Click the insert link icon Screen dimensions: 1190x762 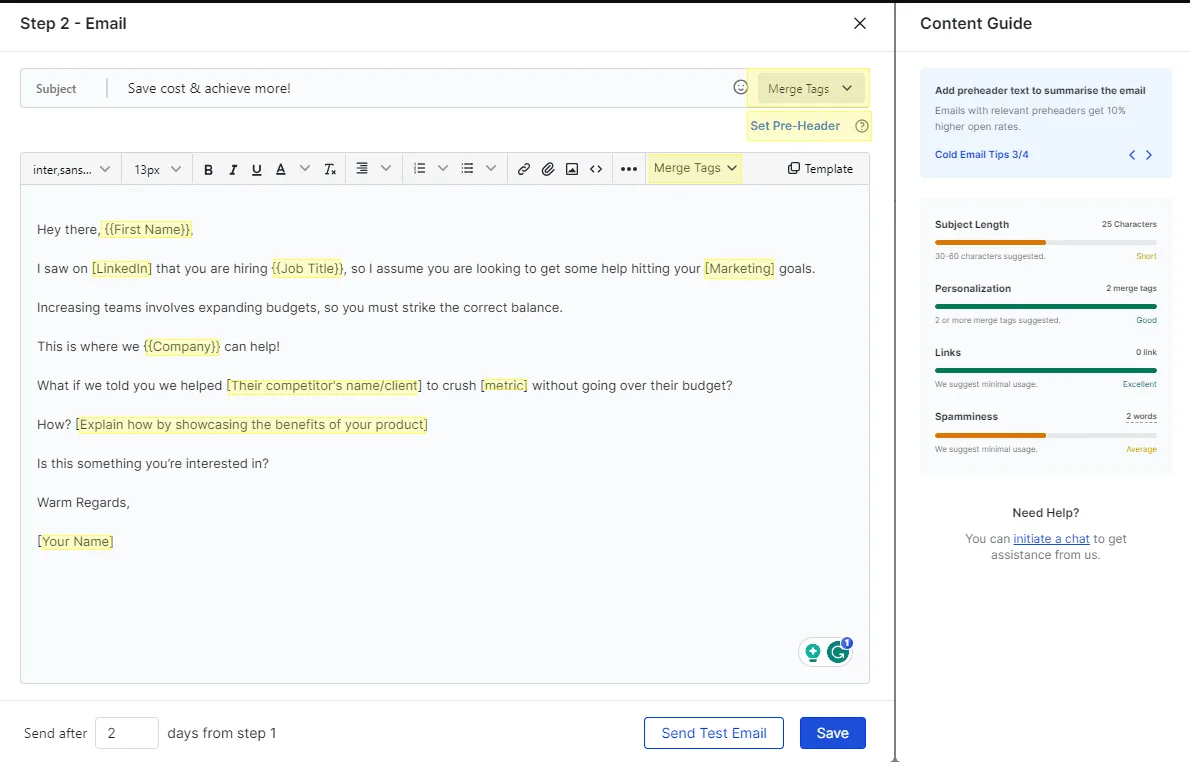(523, 169)
